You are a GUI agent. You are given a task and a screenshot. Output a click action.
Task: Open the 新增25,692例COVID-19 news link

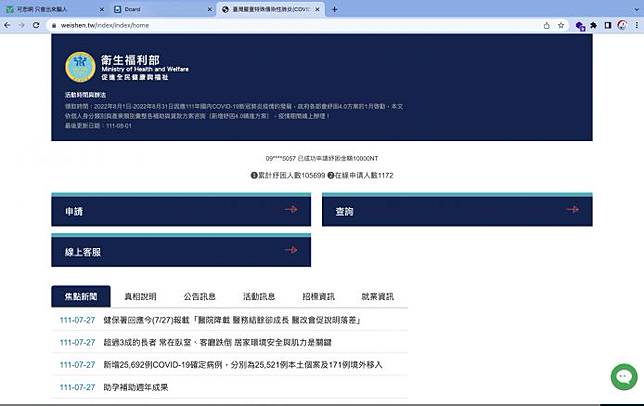[243, 365]
